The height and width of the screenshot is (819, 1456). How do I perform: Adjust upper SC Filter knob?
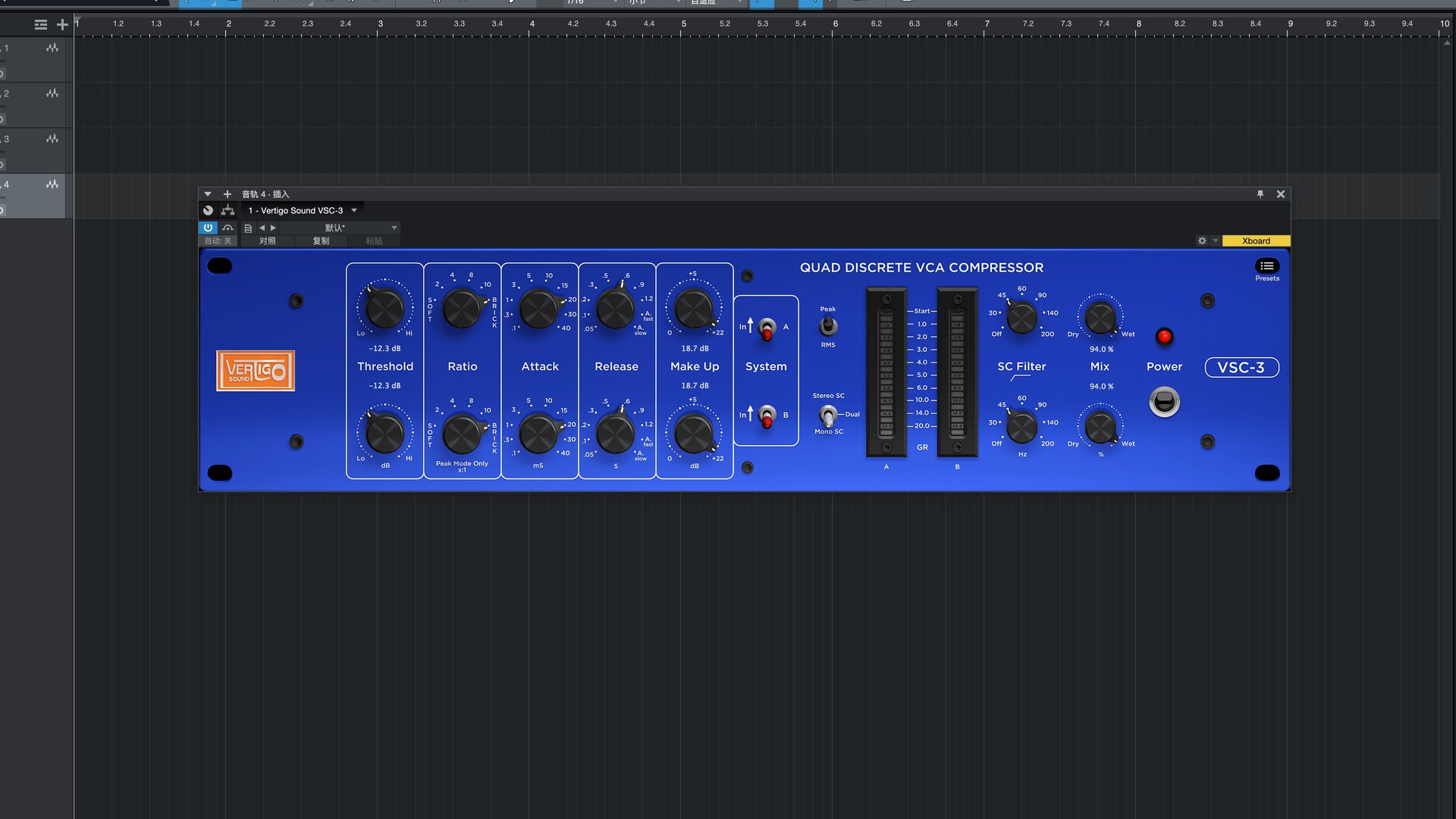[x=1021, y=318]
